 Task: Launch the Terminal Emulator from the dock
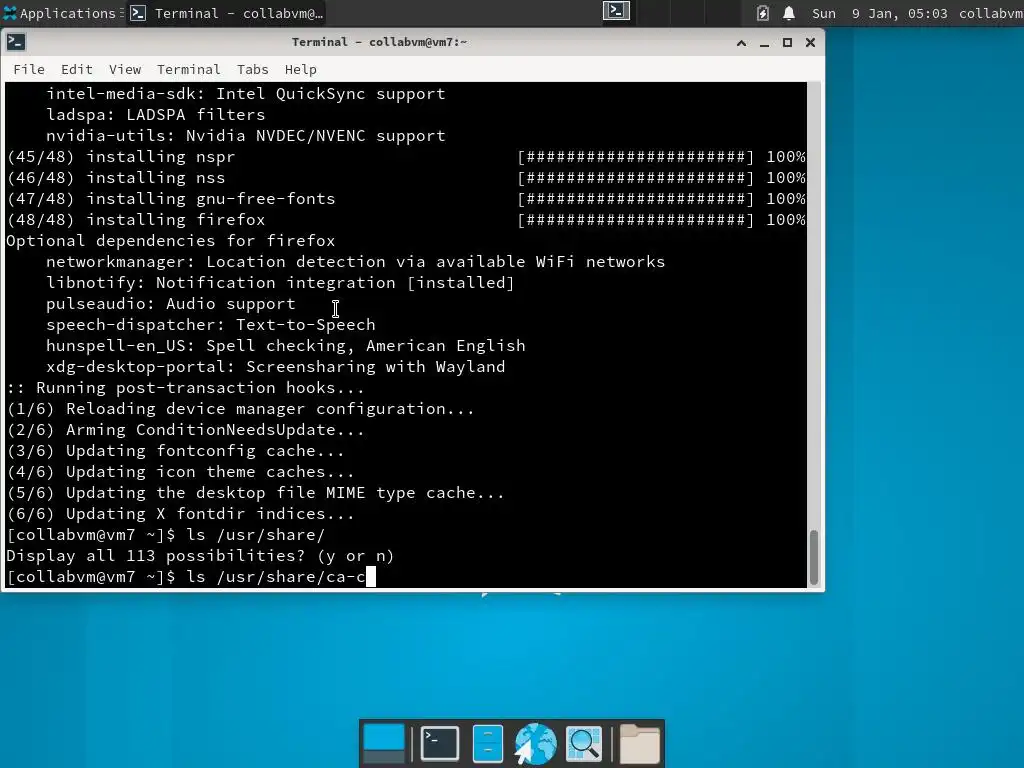[440, 743]
